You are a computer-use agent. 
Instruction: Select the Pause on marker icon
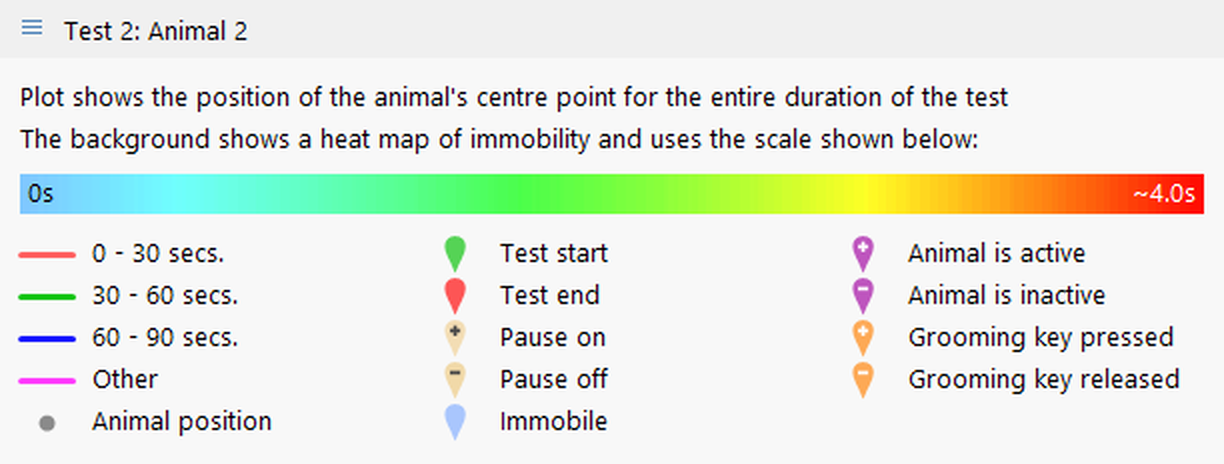(x=455, y=338)
